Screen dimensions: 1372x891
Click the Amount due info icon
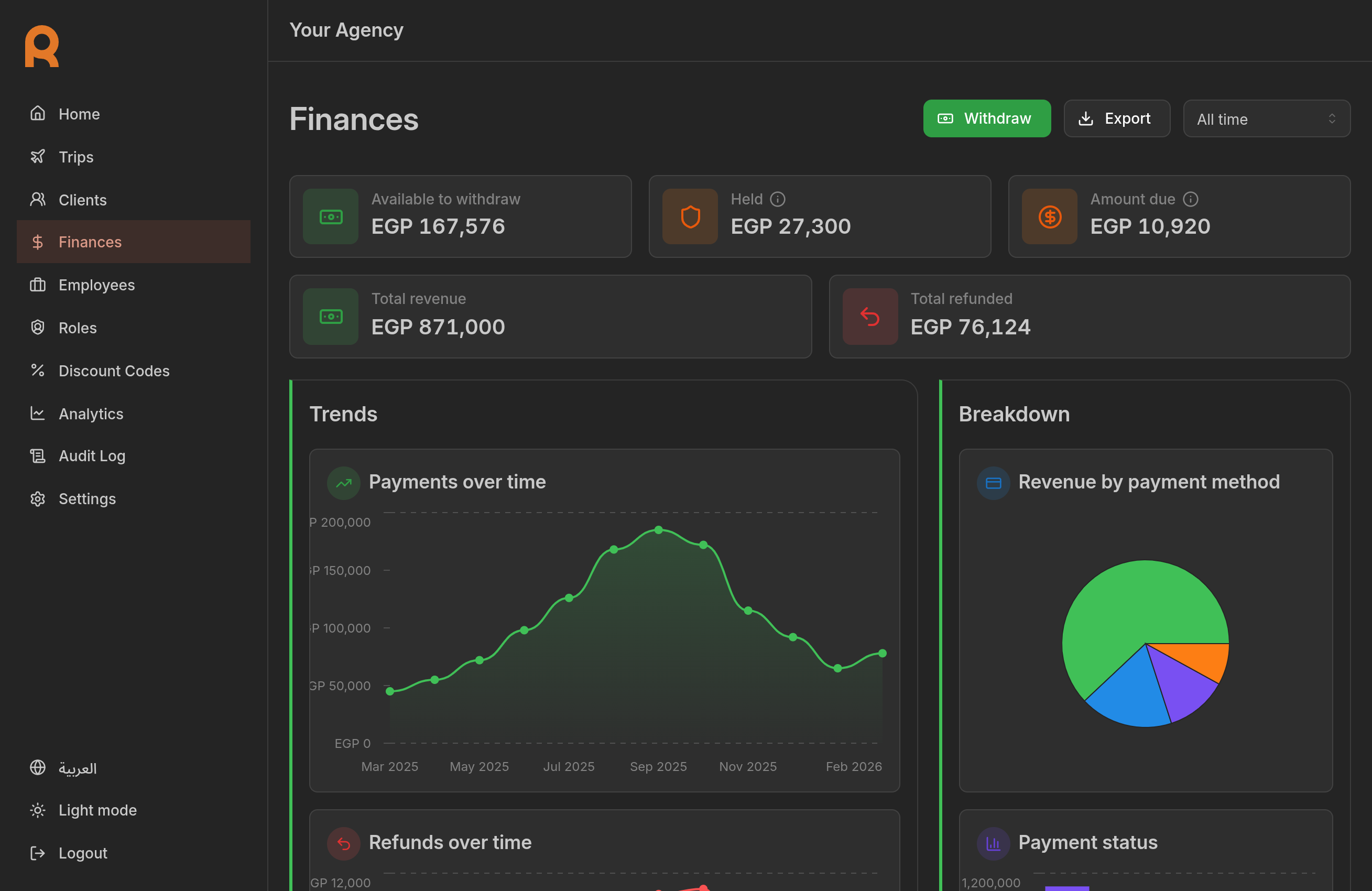(1191, 200)
